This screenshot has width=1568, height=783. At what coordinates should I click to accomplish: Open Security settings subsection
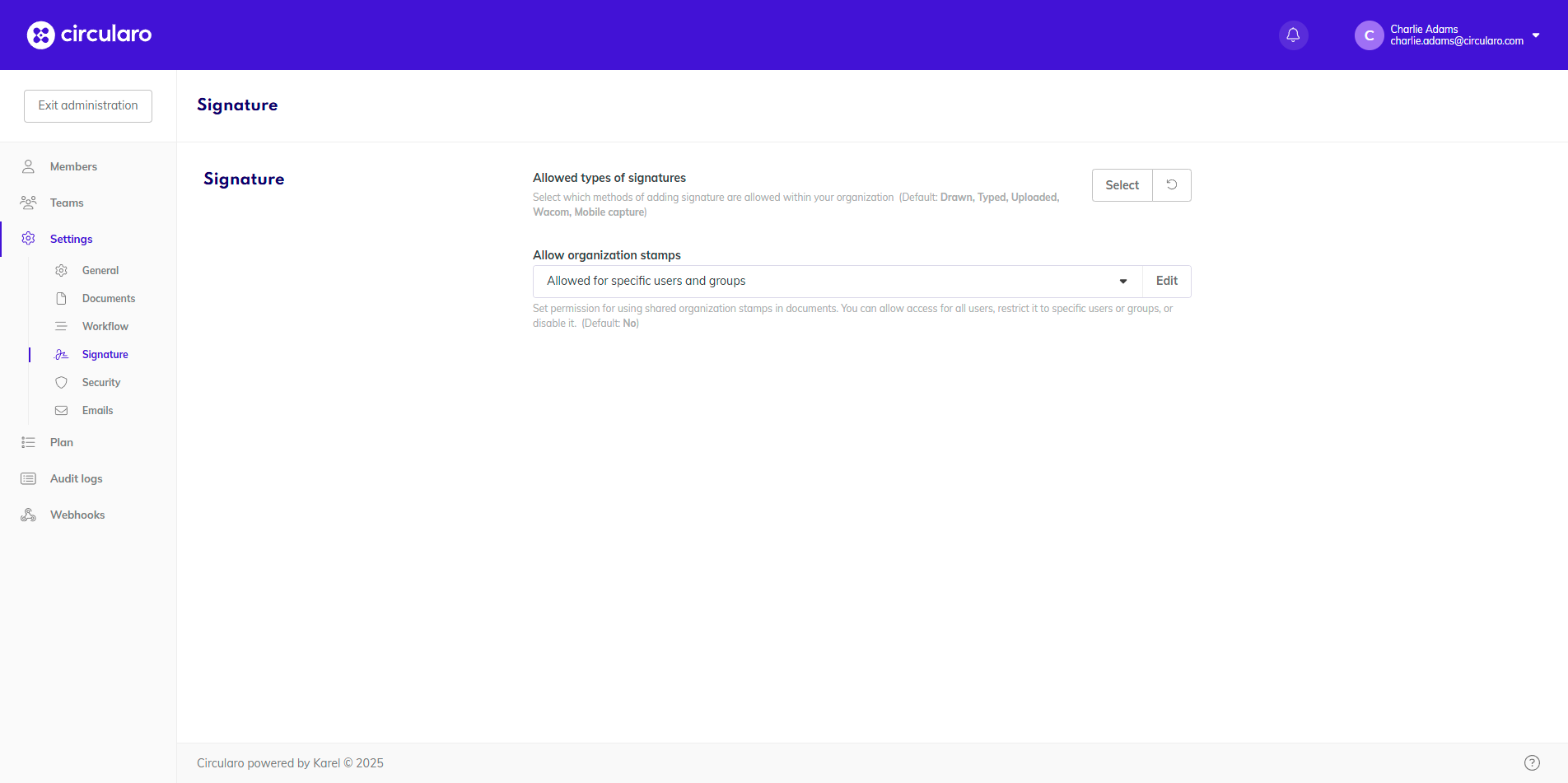click(101, 382)
